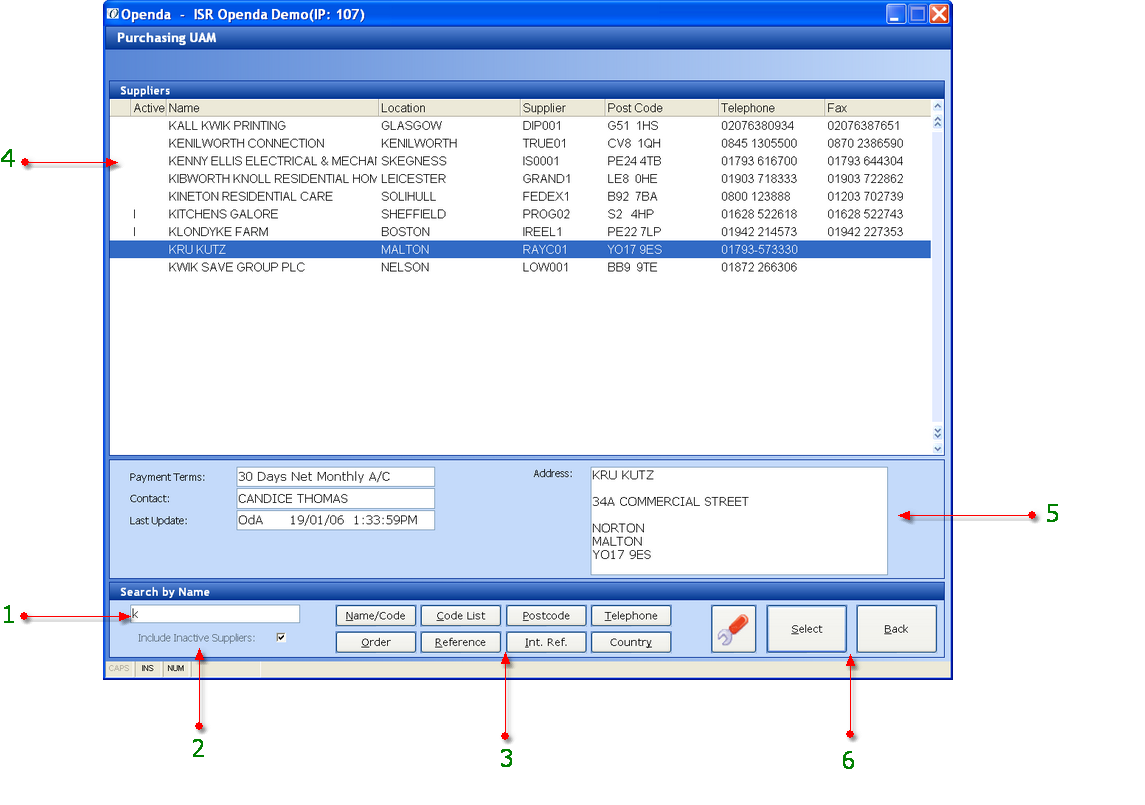Click the Purchasing UAM header title
This screenshot has width=1145, height=805.
click(x=166, y=38)
